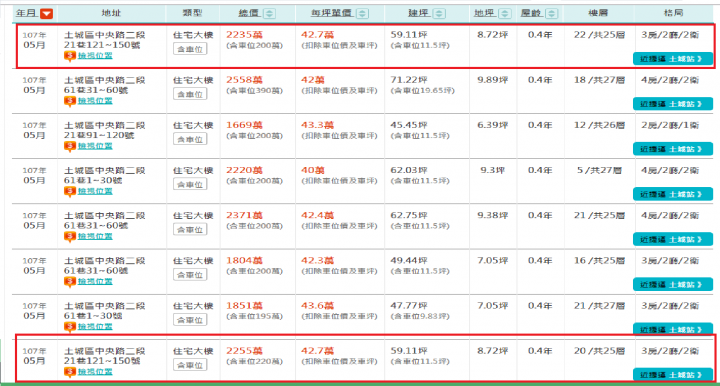720x386 pixels.
Task: Click the sort icon beside 地坪
Action: 505,14
